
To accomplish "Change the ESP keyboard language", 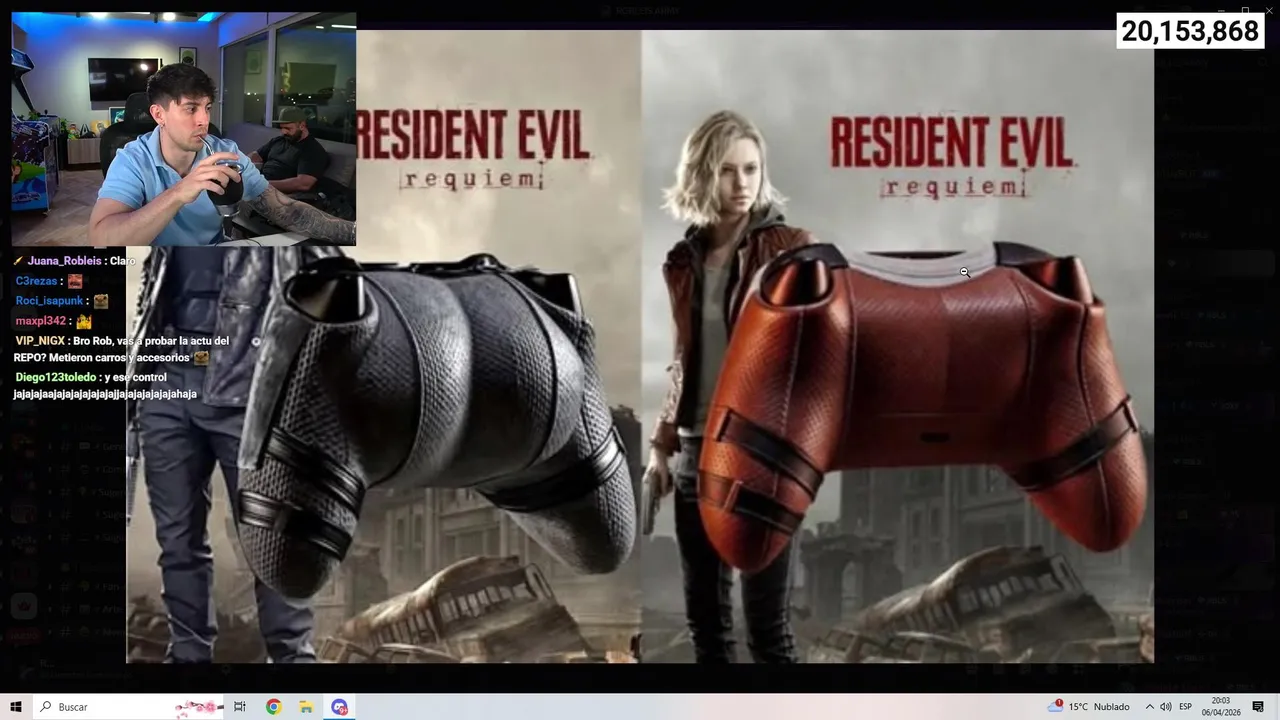I will pyautogui.click(x=1185, y=707).
